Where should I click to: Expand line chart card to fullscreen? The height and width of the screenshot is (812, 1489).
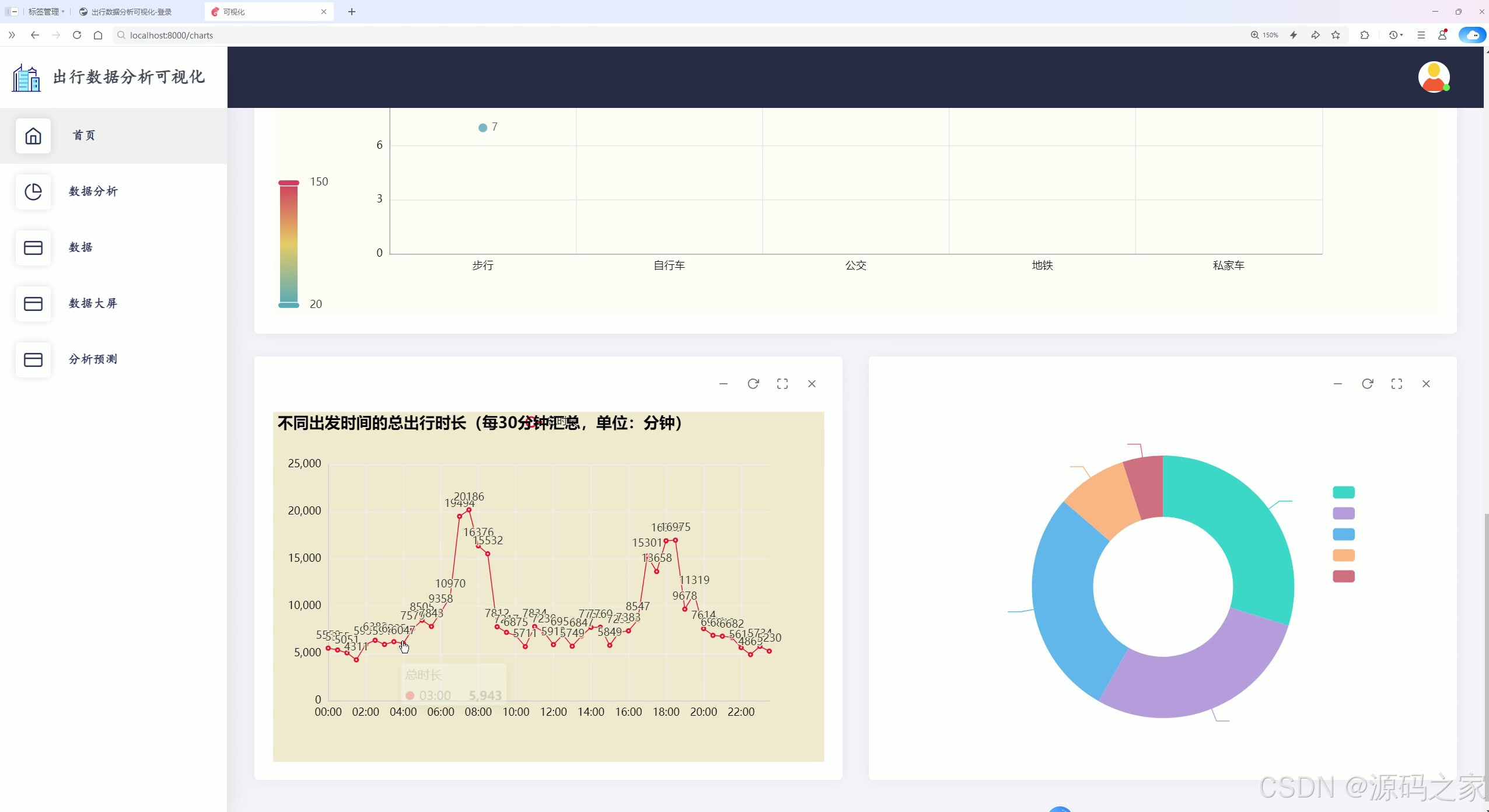pos(782,384)
